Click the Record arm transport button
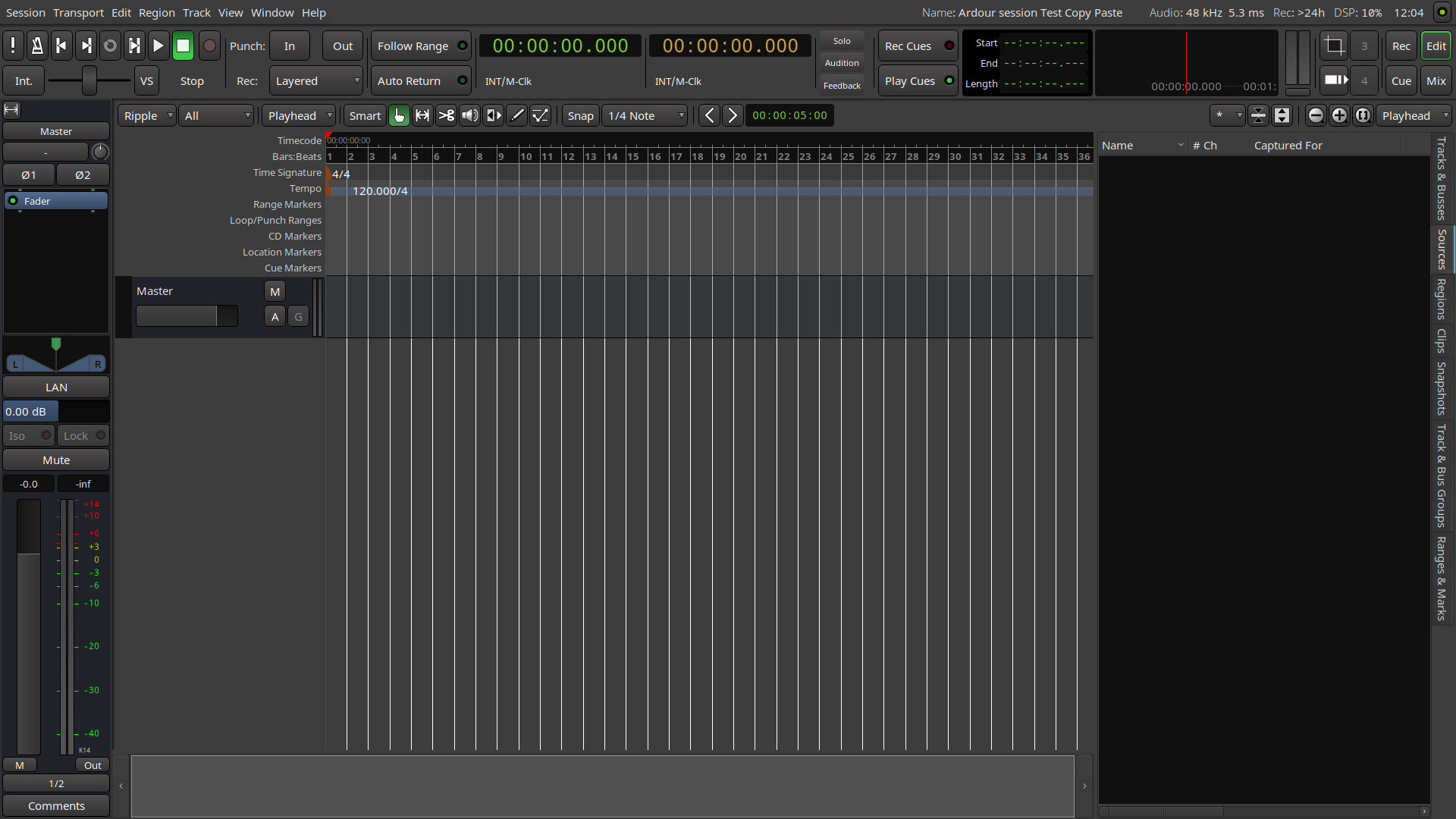 point(210,46)
